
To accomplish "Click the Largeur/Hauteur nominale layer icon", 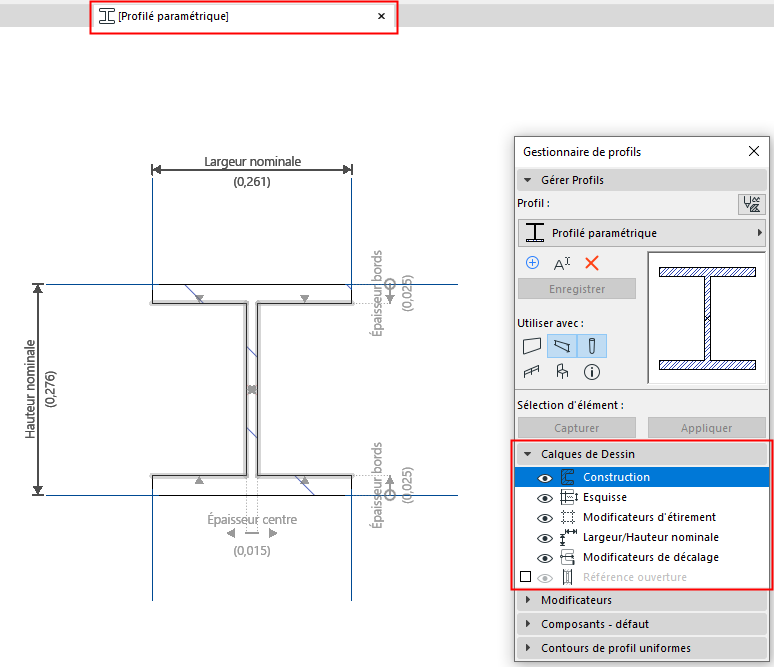I will tap(568, 537).
